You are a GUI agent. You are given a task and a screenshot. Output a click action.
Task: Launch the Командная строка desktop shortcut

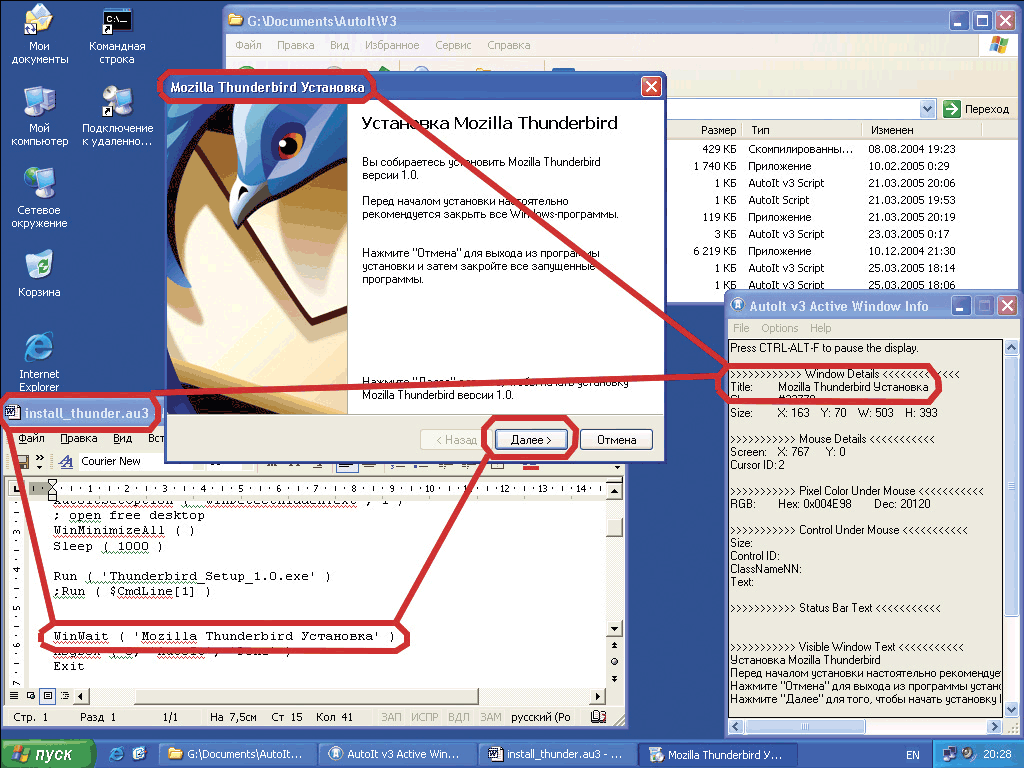pos(117,35)
